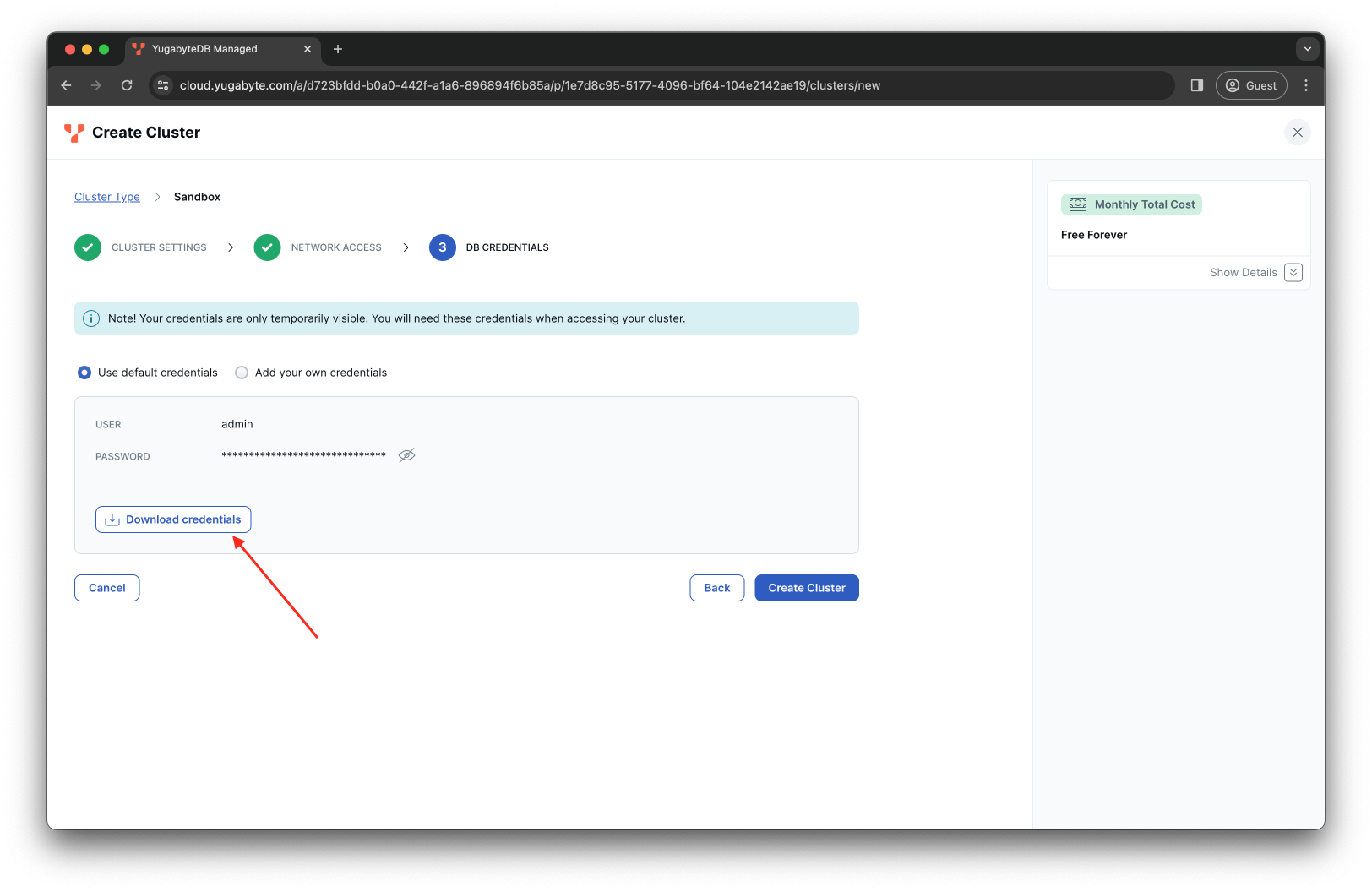Click the Monthly Total Cost money icon
This screenshot has height=892, width=1372.
(x=1078, y=204)
